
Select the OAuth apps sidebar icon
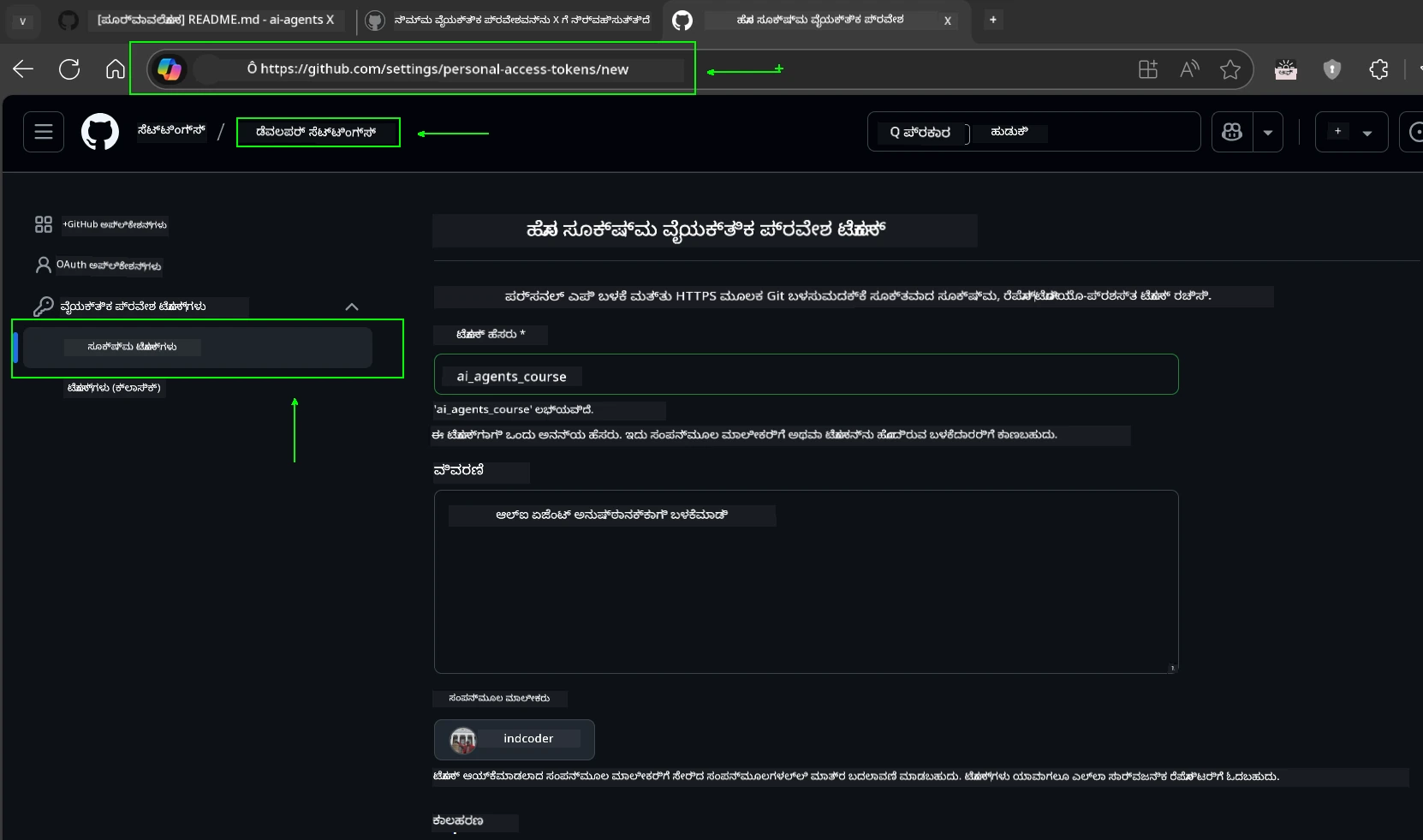pyautogui.click(x=43, y=265)
